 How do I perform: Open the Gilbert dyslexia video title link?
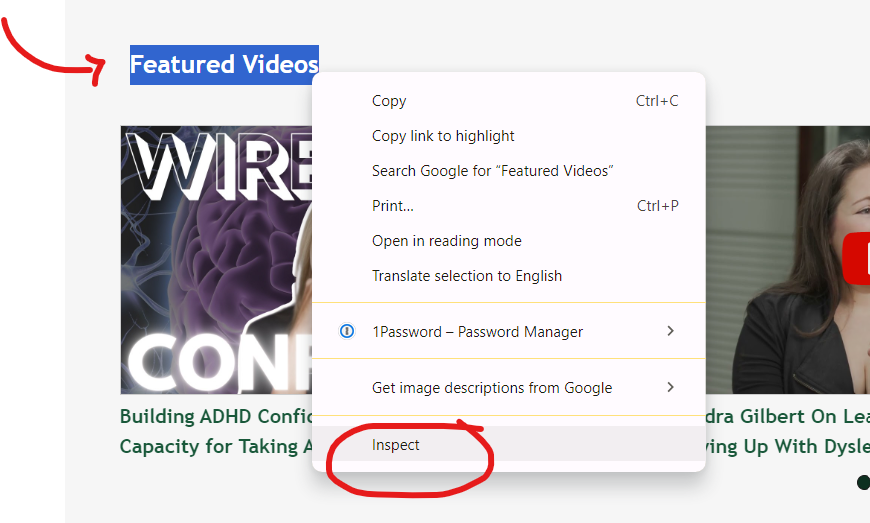[x=790, y=431]
